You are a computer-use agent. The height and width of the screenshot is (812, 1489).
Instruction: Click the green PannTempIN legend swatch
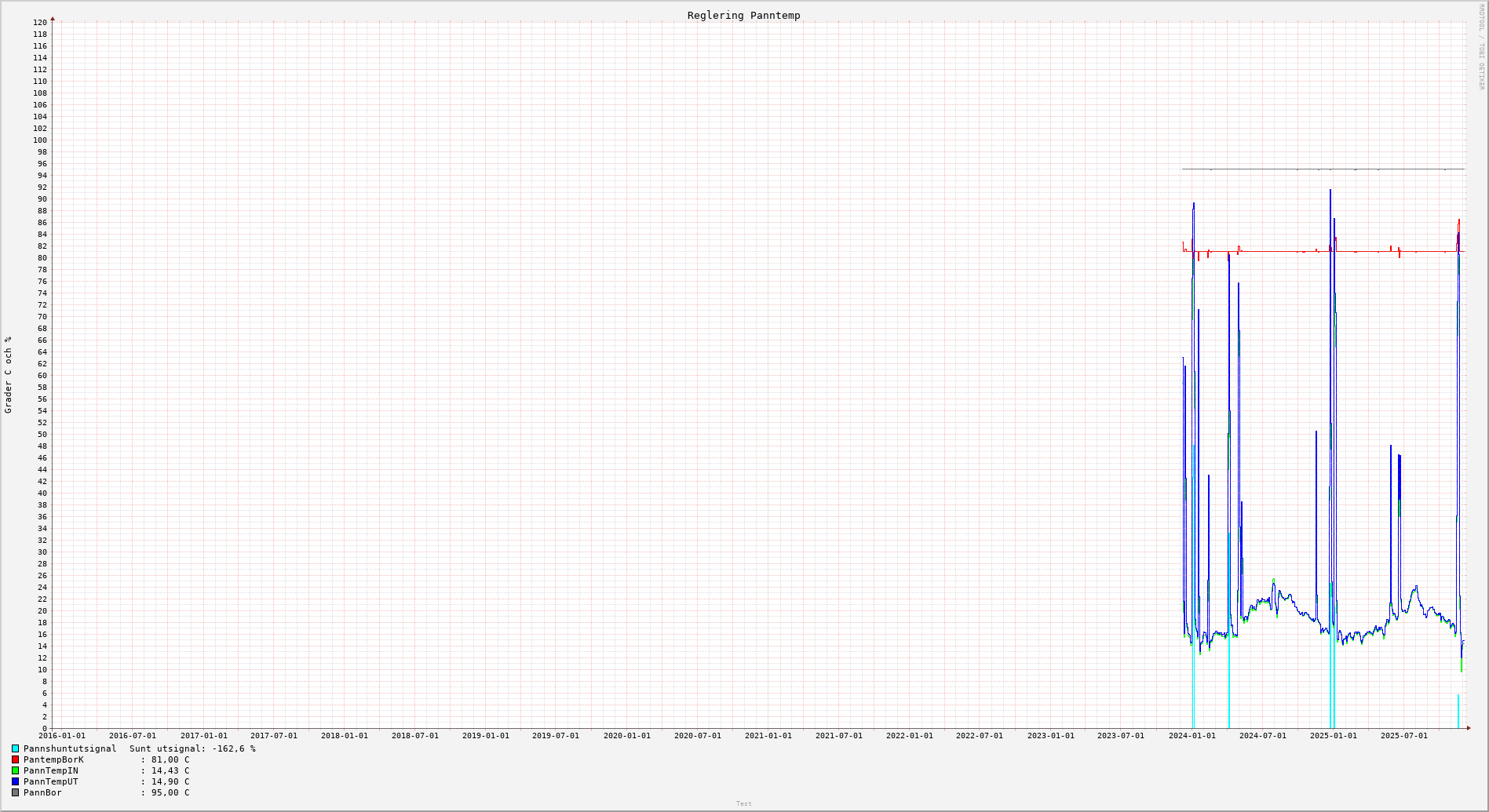15,771
